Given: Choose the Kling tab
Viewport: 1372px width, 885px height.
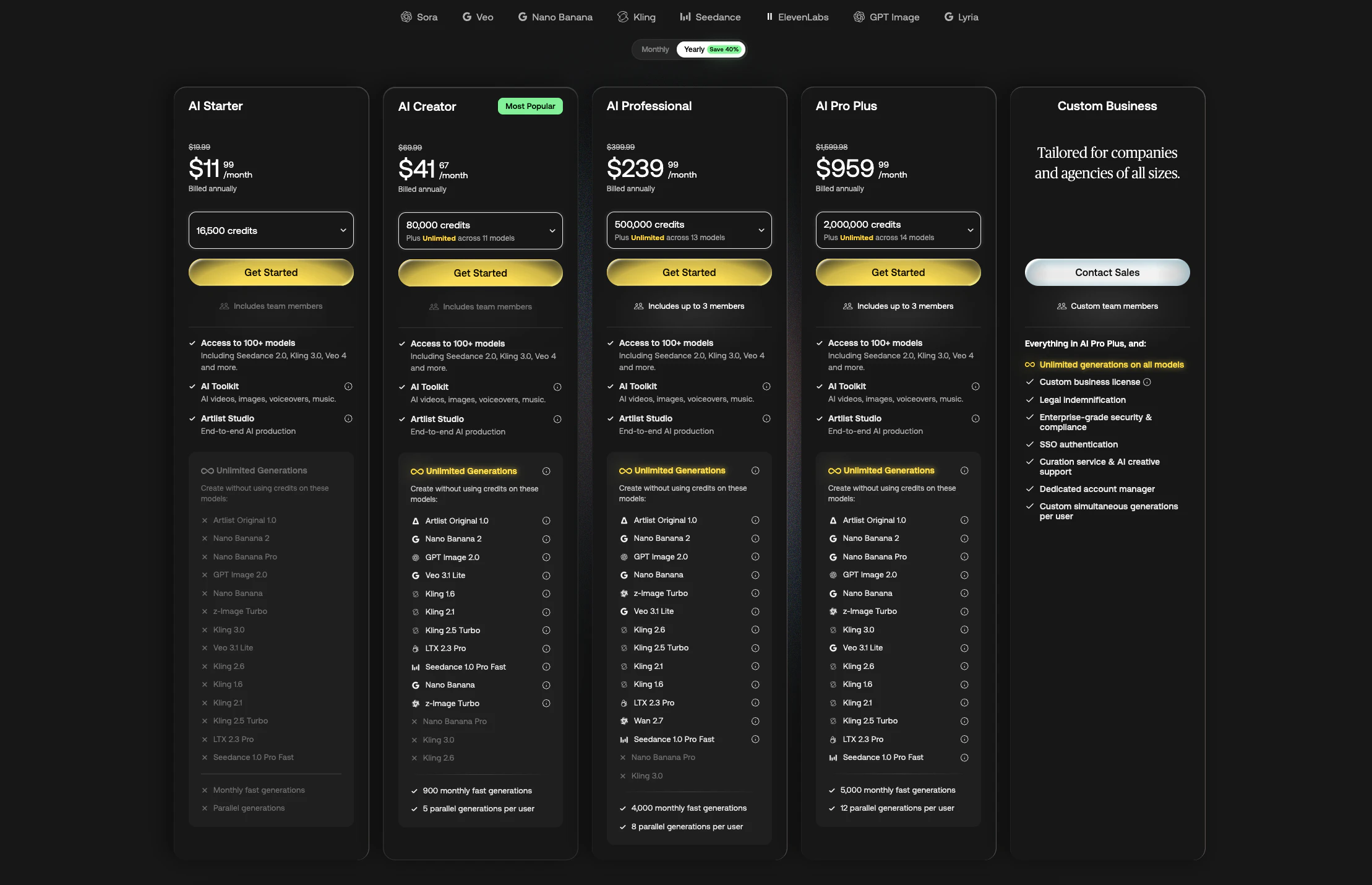Looking at the screenshot, I should (637, 17).
